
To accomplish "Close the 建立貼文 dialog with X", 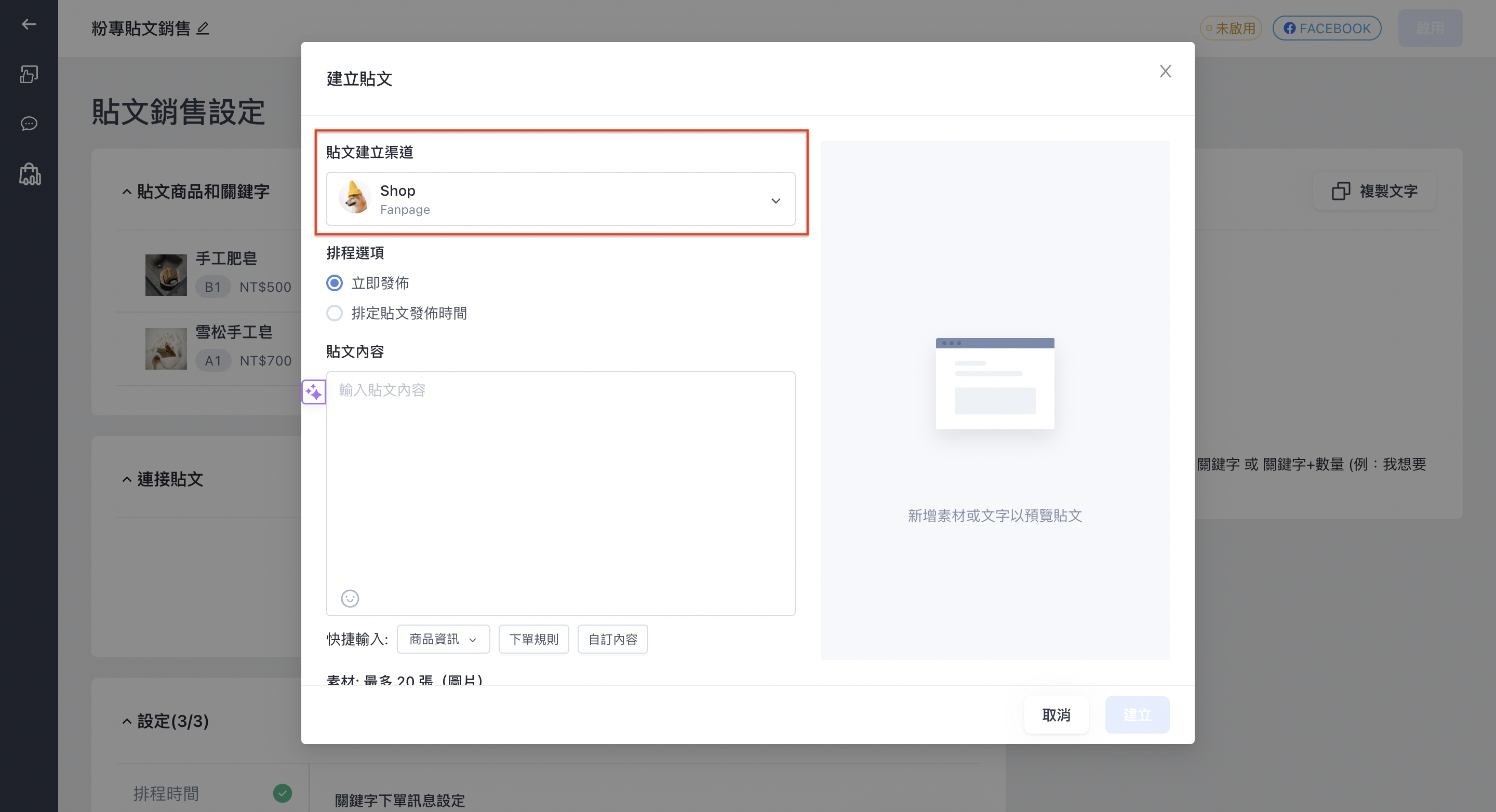I will 1165,72.
